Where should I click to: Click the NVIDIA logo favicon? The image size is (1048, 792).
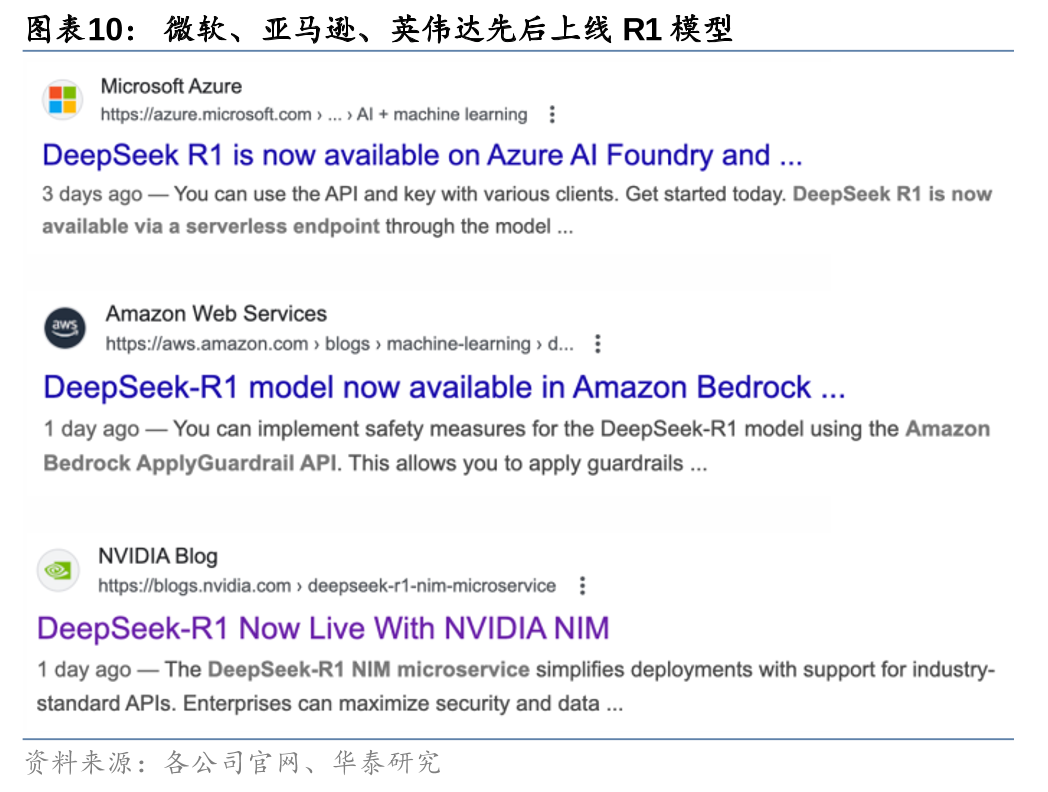coord(59,571)
